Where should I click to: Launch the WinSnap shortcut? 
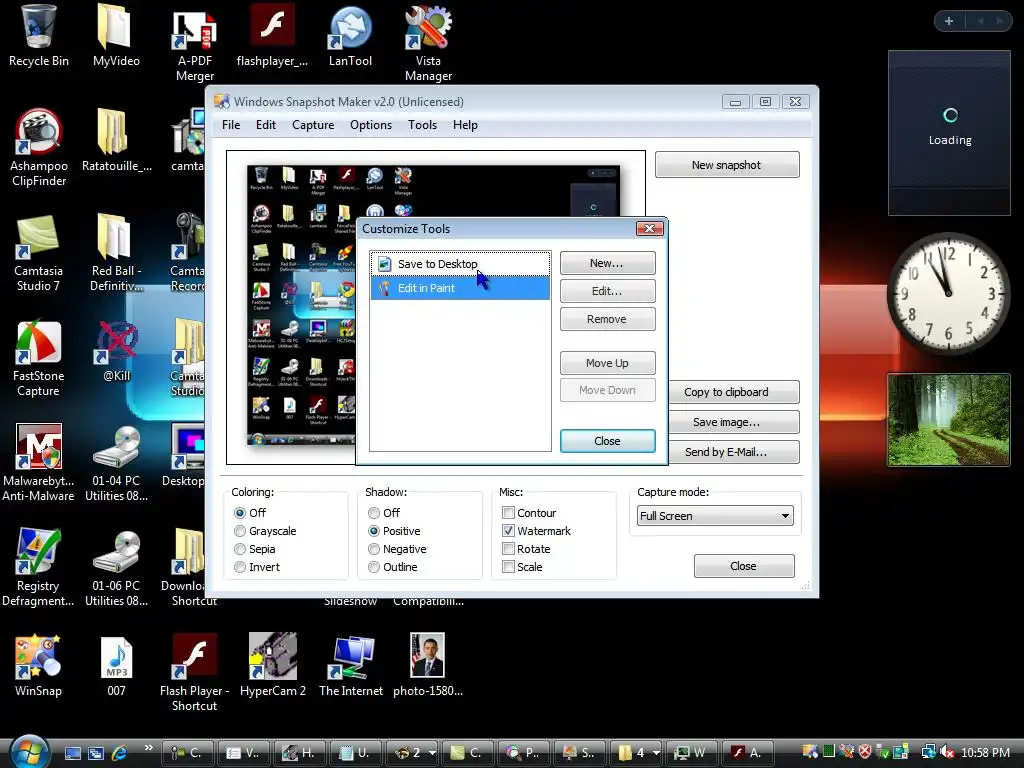coord(39,666)
